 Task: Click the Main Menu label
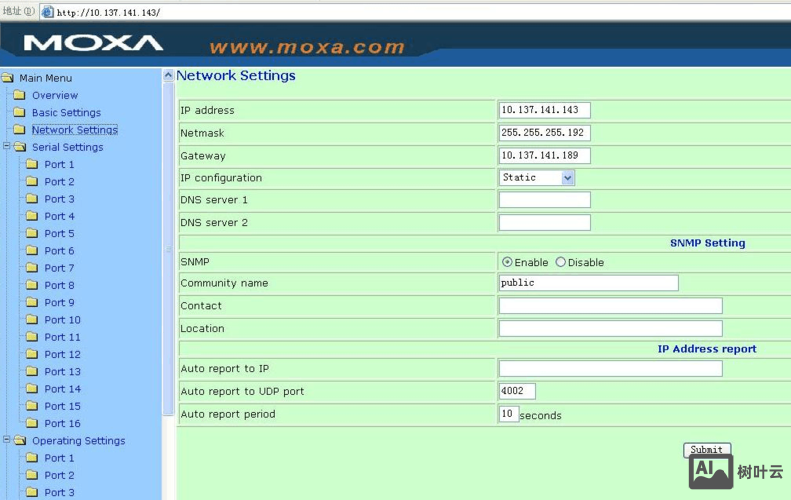pos(45,78)
